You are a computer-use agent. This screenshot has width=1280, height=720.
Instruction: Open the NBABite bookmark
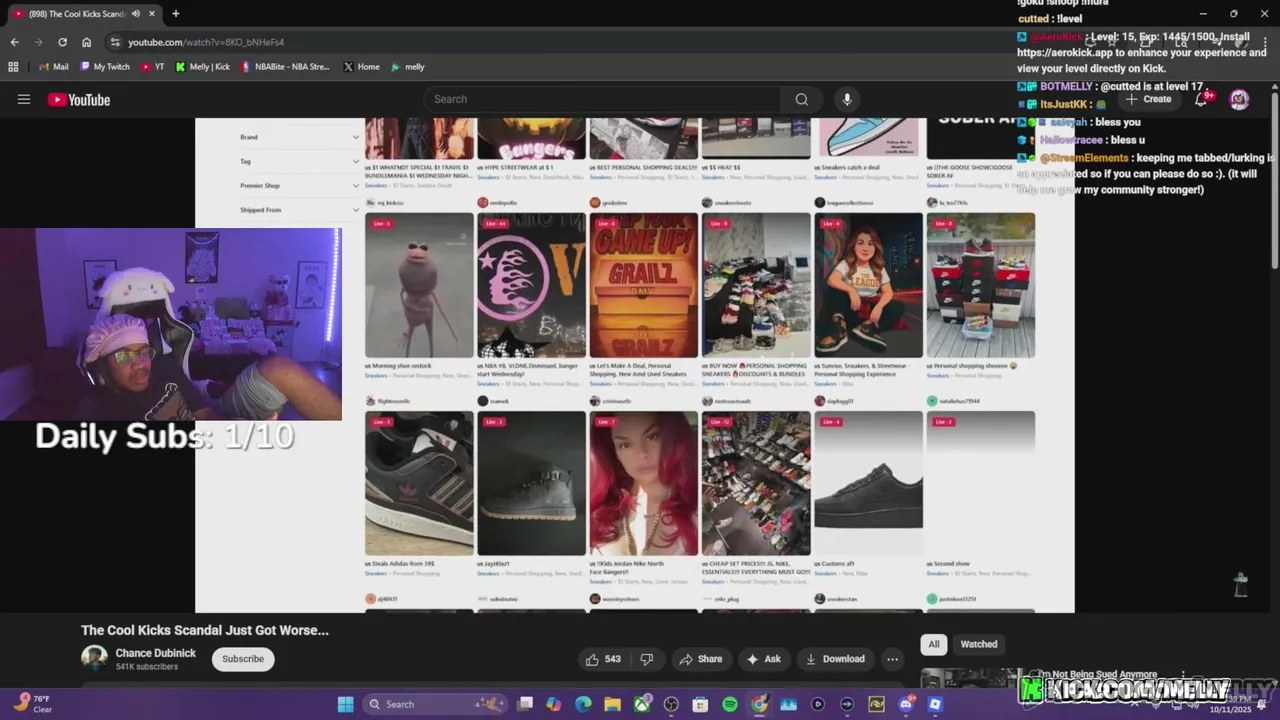coord(284,67)
